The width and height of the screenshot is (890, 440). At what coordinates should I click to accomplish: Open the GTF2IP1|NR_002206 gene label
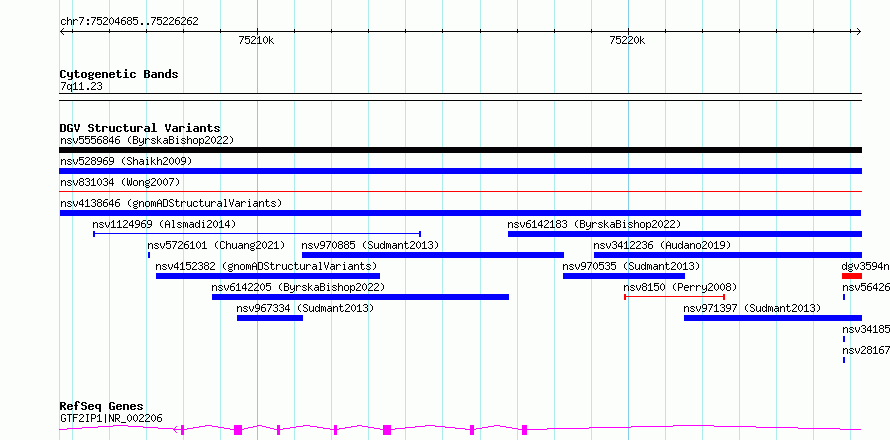pyautogui.click(x=111, y=418)
